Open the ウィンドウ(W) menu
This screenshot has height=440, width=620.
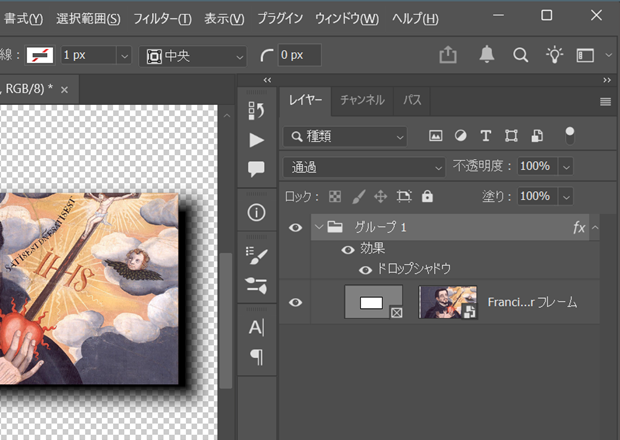pos(347,19)
